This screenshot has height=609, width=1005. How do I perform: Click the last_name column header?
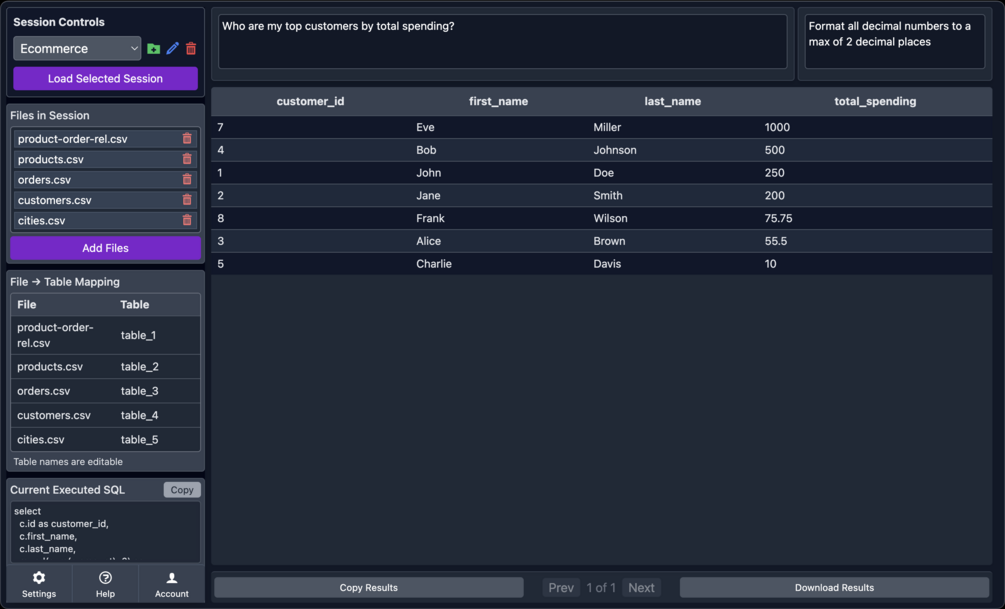pyautogui.click(x=673, y=101)
